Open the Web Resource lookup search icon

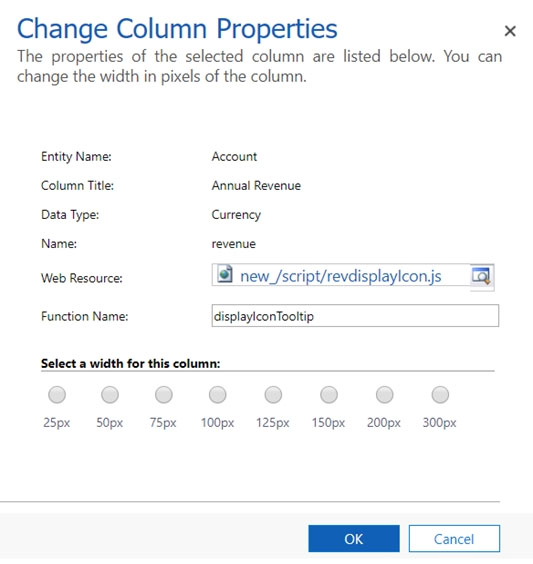click(482, 277)
